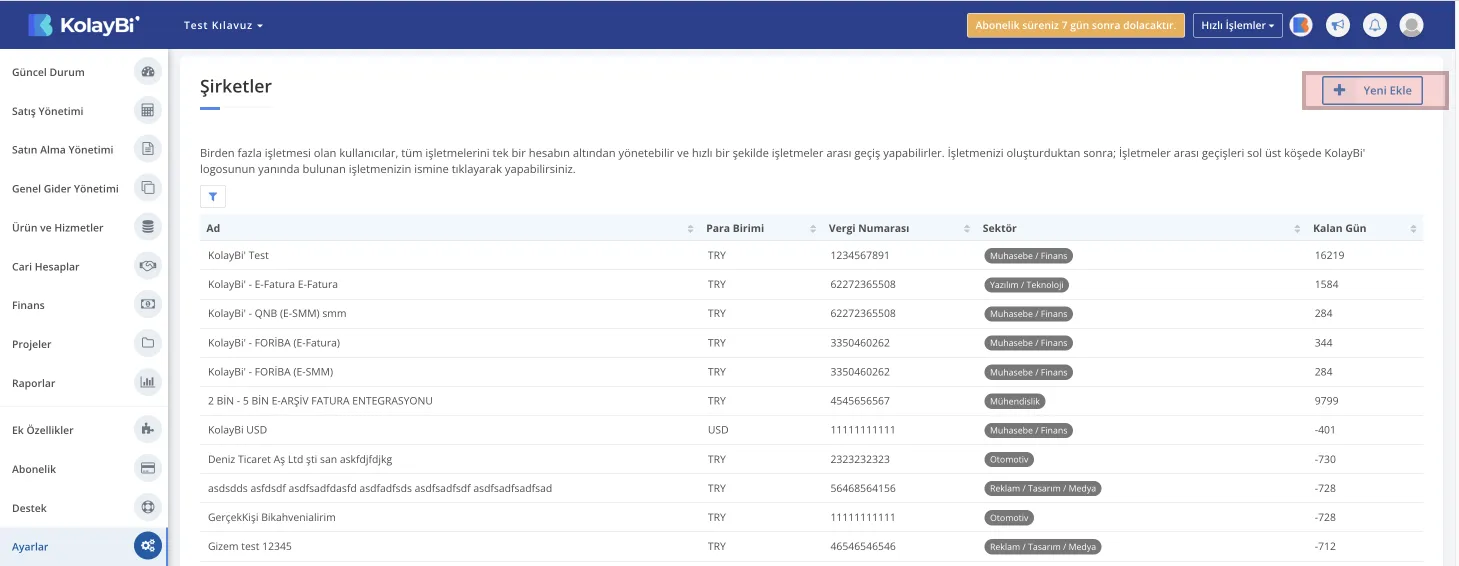Click Reklam / Tasarım / Medya tag in Gizem row
The height and width of the screenshot is (566, 1459).
point(1042,547)
